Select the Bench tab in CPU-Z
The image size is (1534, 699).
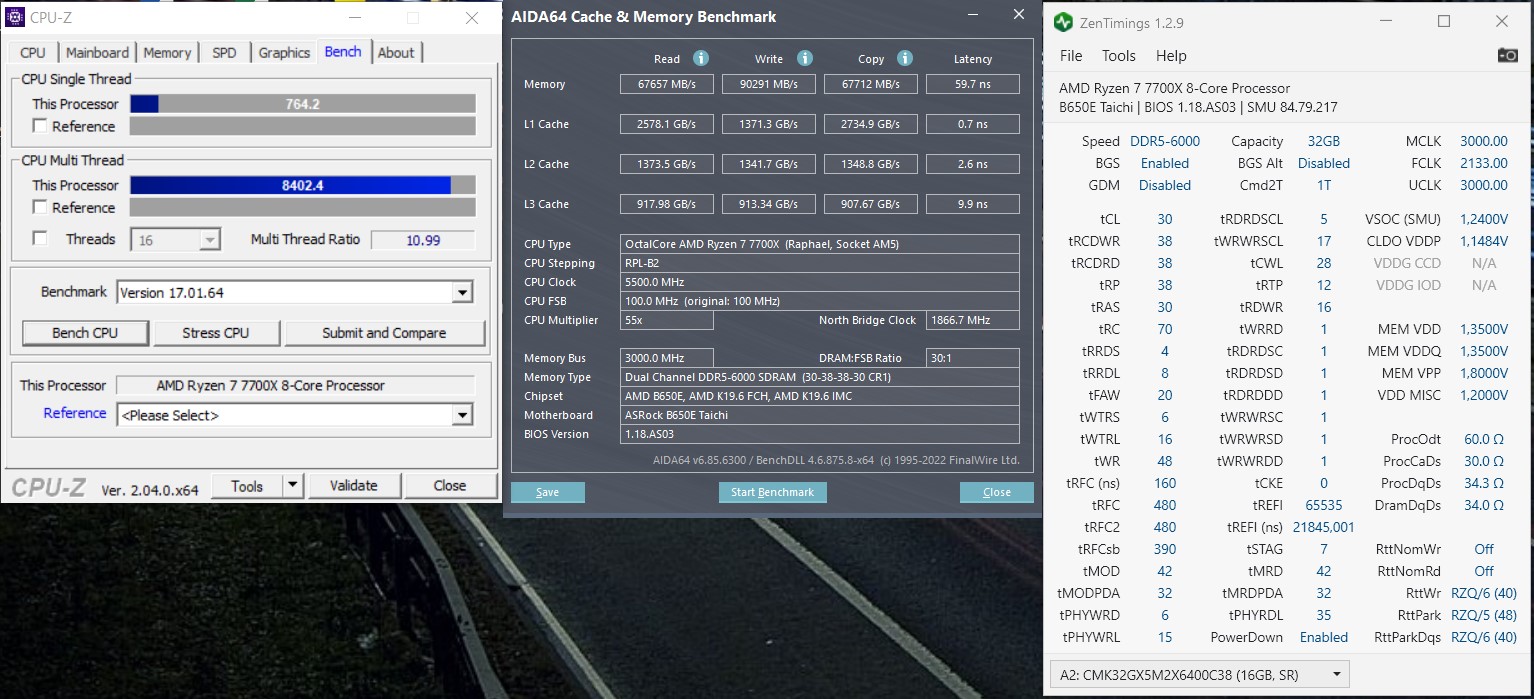[x=343, y=51]
